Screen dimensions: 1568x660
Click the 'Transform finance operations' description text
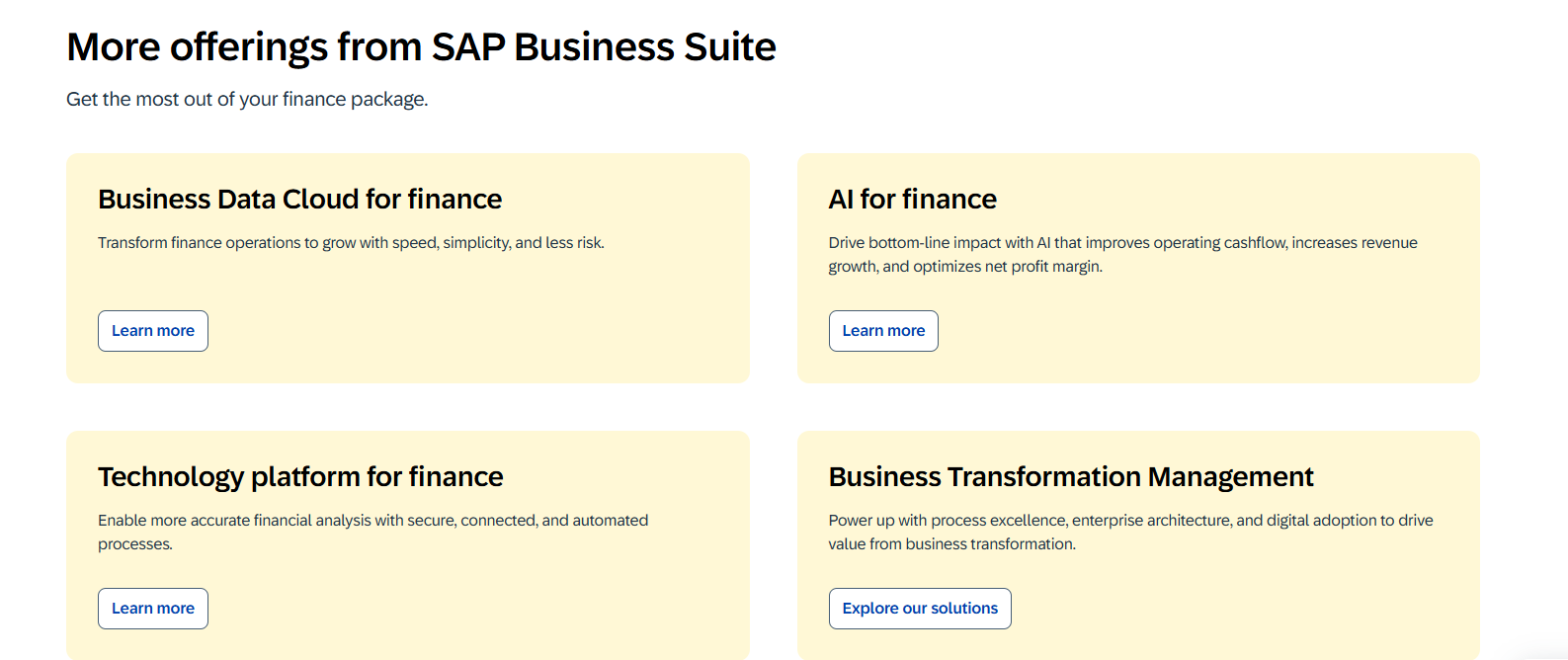point(351,243)
